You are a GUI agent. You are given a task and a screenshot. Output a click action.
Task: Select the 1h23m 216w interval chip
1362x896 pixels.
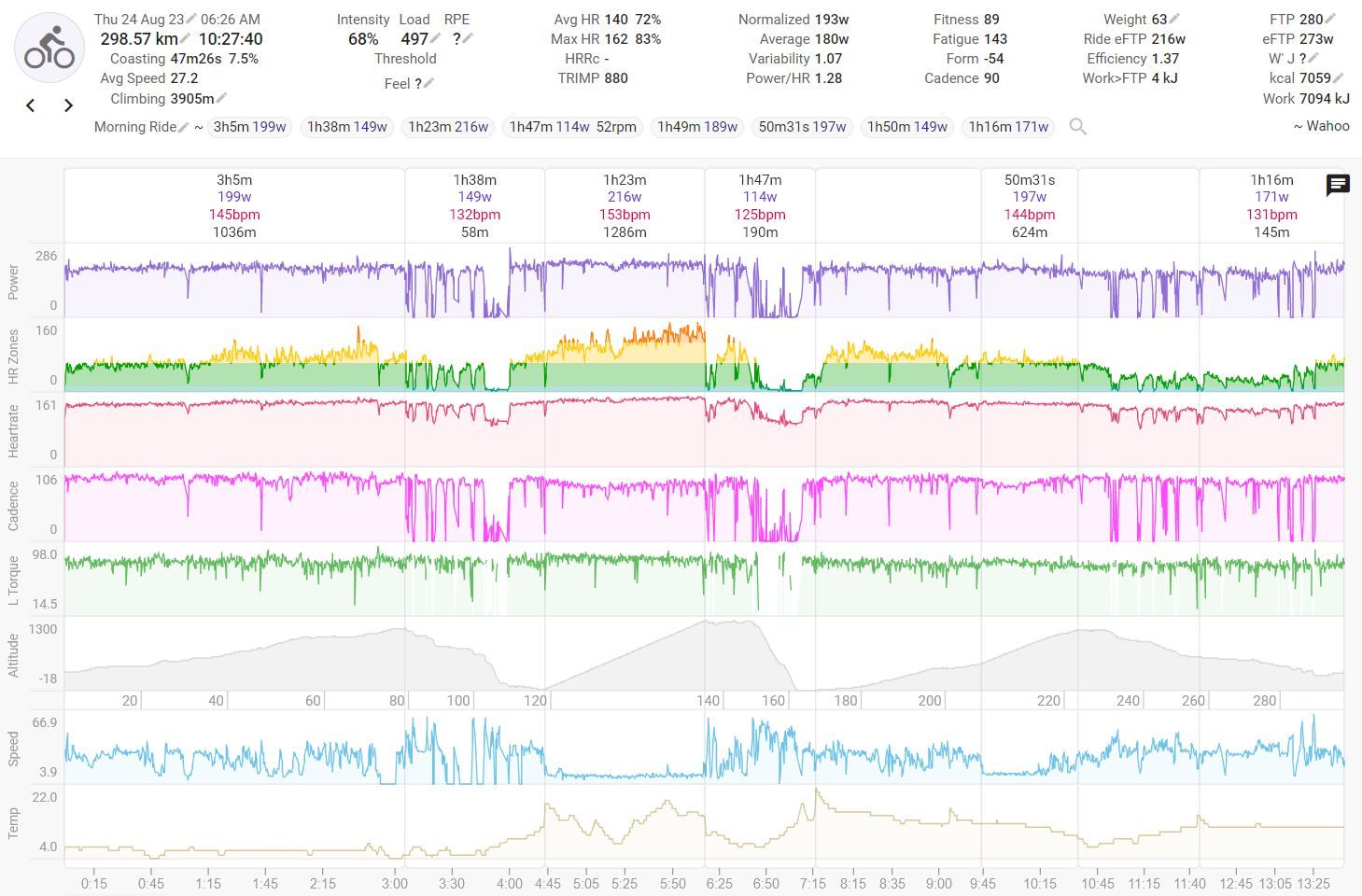pos(448,127)
